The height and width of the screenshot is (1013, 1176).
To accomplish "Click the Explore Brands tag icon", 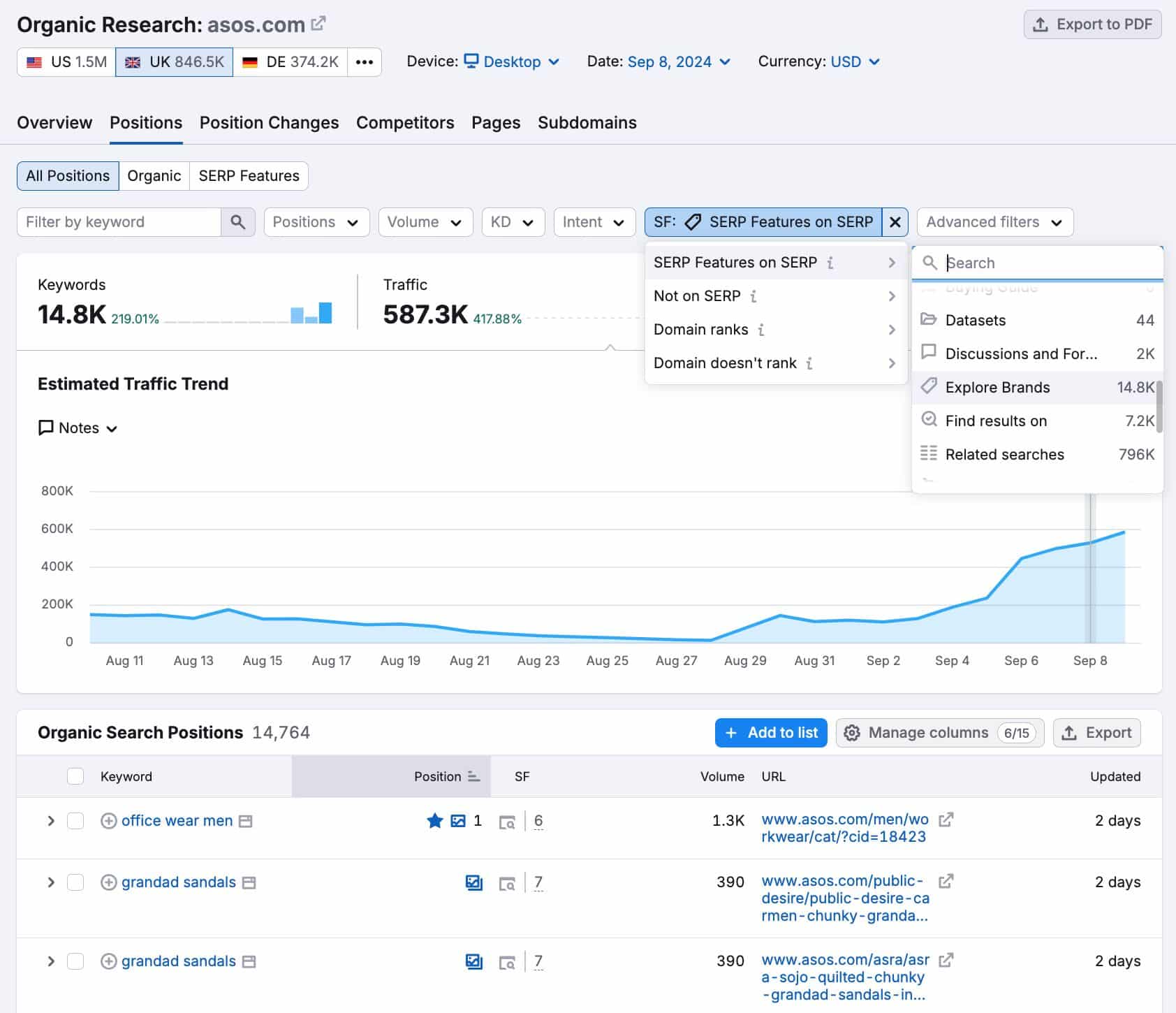I will tap(929, 386).
